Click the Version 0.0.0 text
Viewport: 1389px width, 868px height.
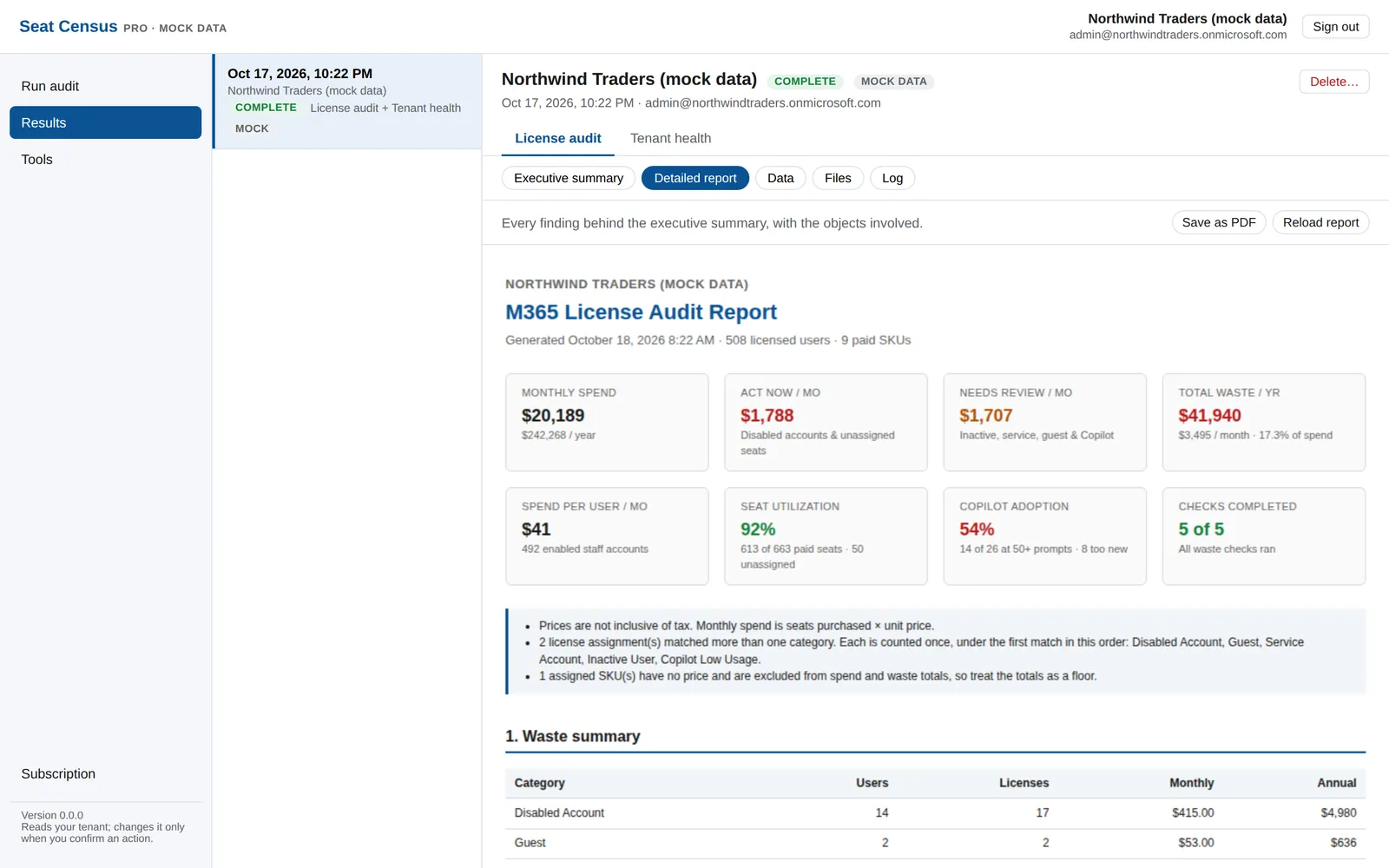tap(52, 815)
